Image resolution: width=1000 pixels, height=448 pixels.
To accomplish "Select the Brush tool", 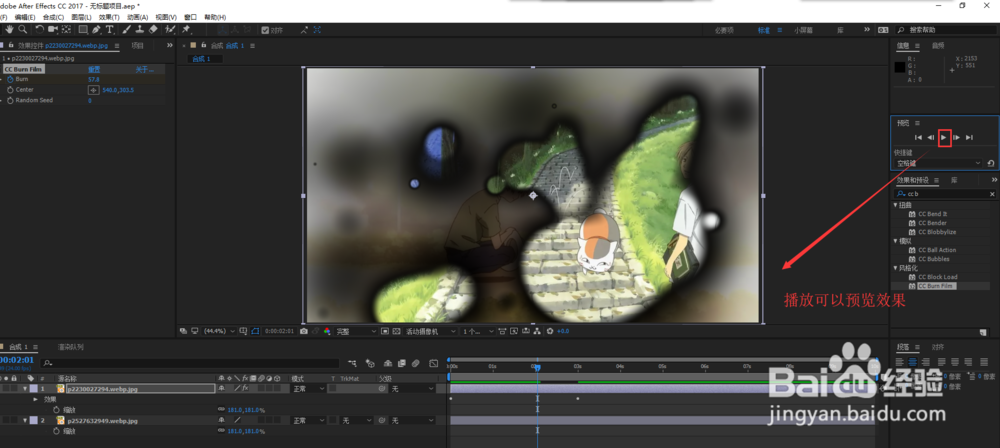I will click(x=126, y=29).
